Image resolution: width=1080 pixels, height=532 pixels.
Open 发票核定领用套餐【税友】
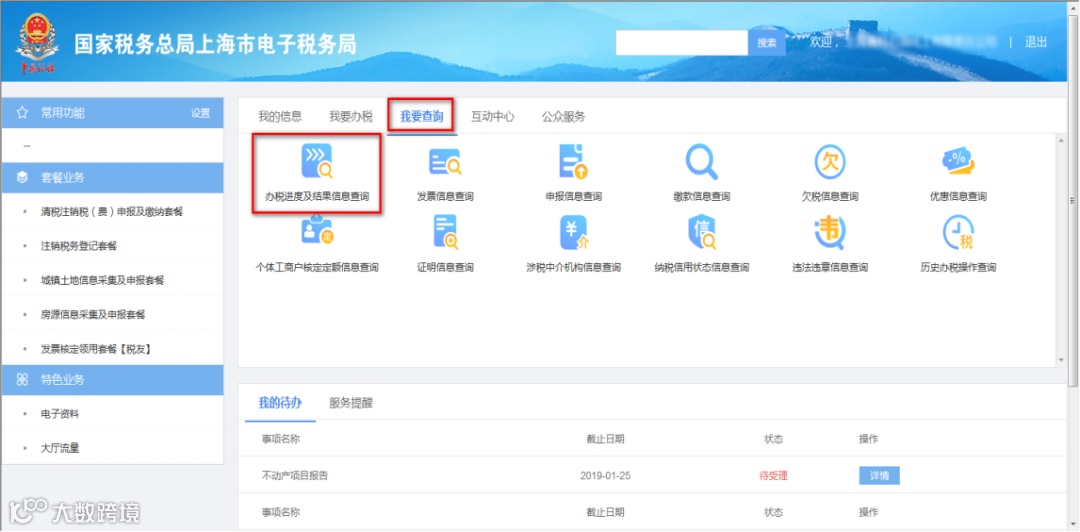tap(96, 349)
